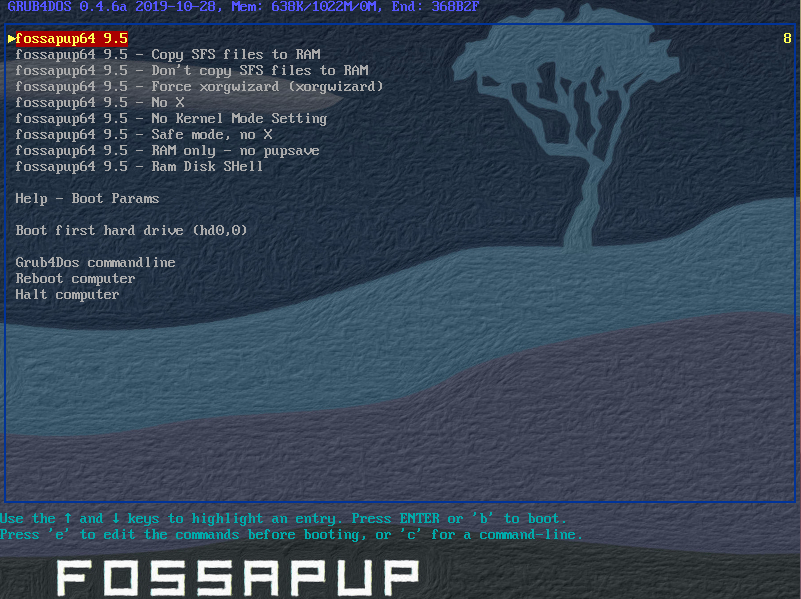Image resolution: width=801 pixels, height=599 pixels.
Task: Select 'Boot first hard drive (hd0,0)'
Action: [131, 230]
